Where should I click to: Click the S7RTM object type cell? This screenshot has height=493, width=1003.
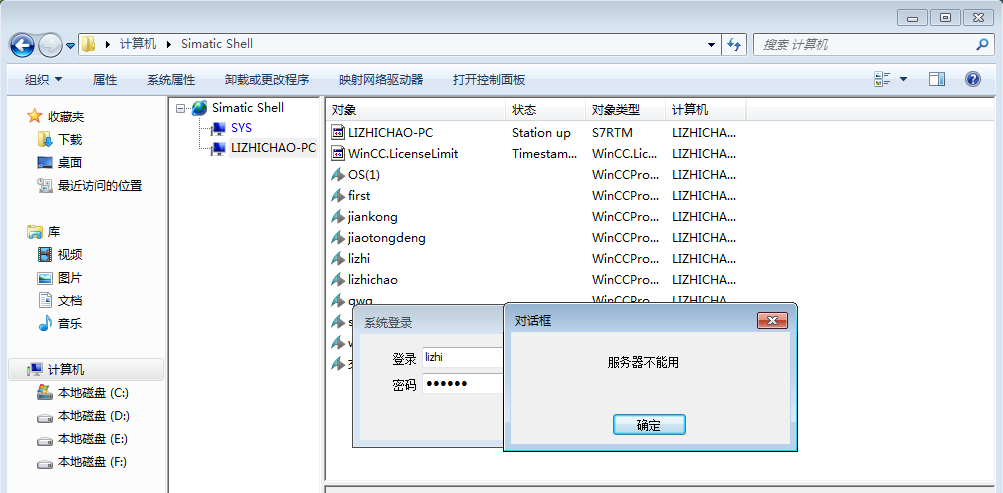click(613, 133)
